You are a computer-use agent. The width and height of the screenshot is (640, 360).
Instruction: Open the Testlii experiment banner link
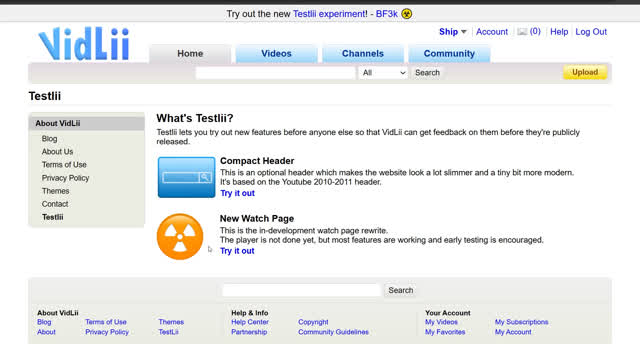click(x=329, y=14)
